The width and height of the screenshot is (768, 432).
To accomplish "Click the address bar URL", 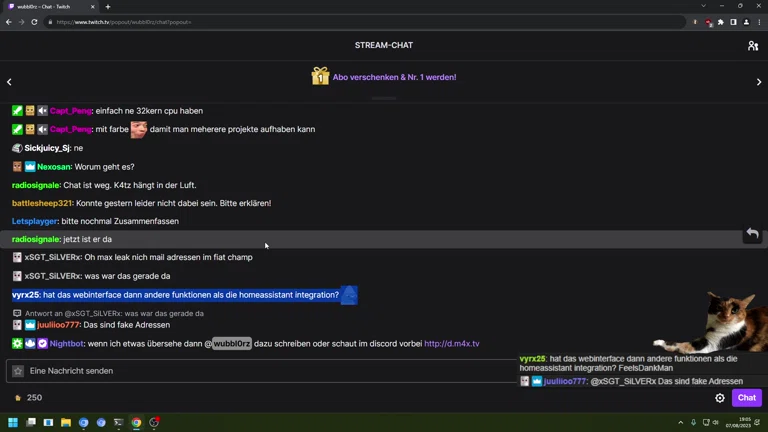I will click(123, 22).
